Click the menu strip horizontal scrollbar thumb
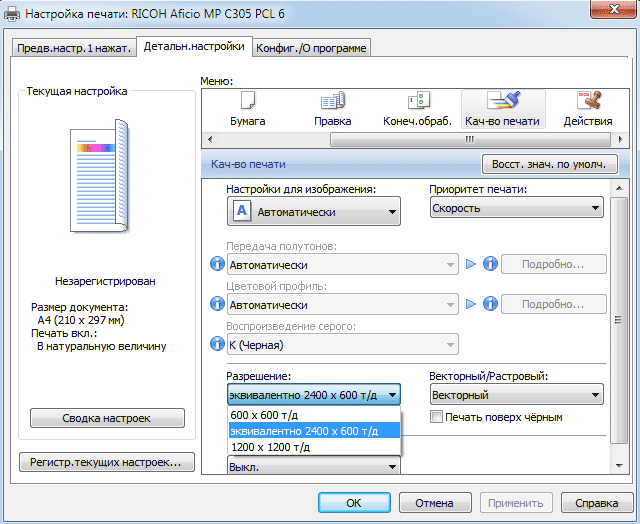 tap(470, 140)
